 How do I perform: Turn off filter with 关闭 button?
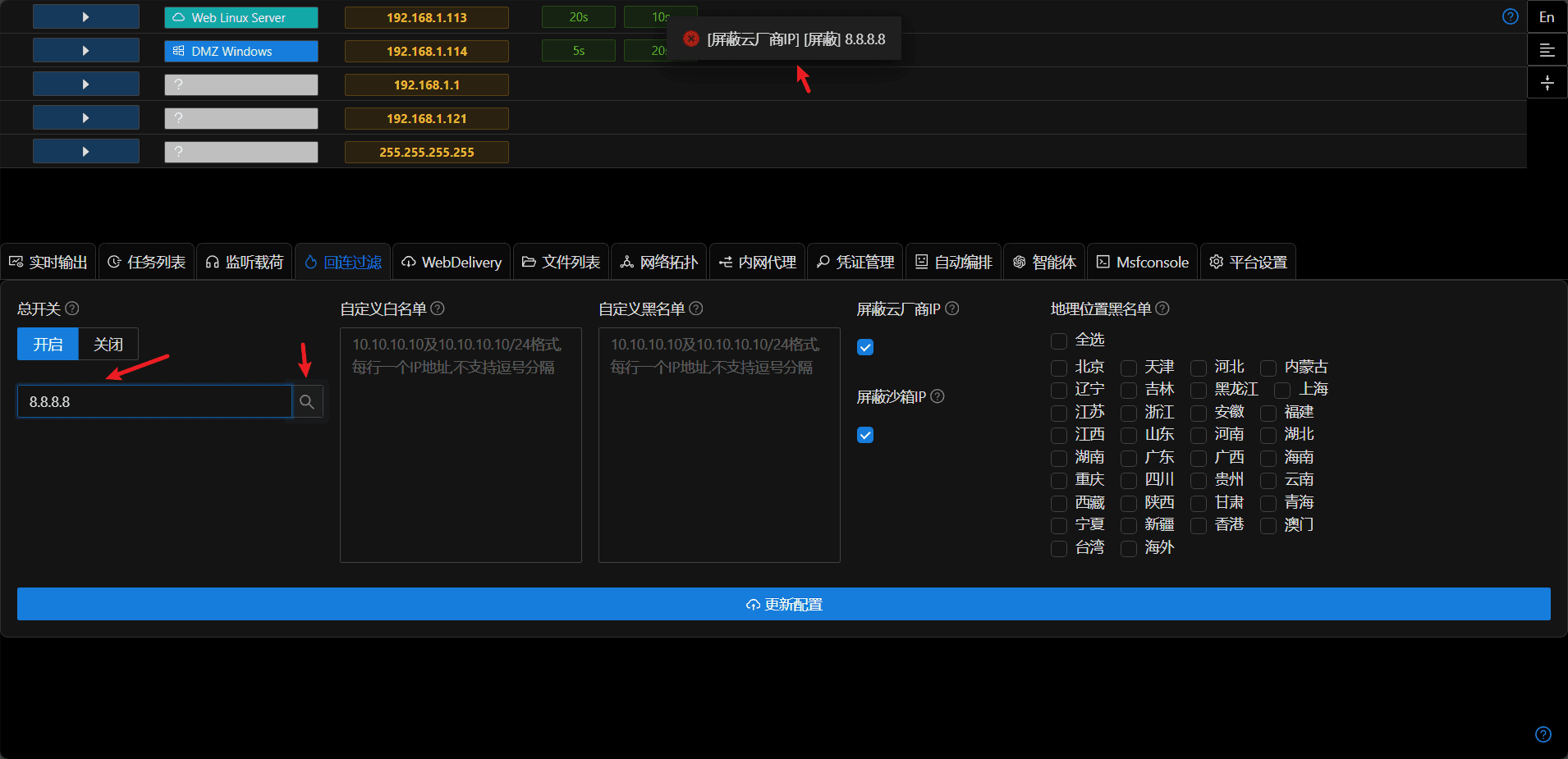click(x=108, y=345)
